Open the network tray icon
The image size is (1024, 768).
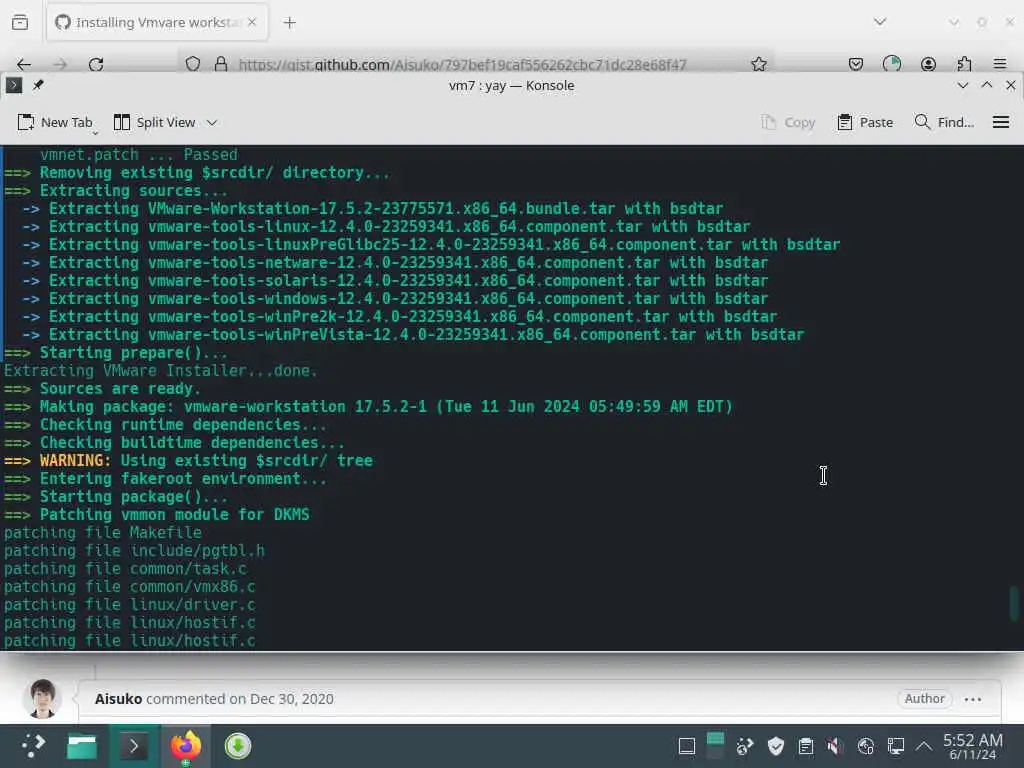pyautogui.click(x=865, y=746)
